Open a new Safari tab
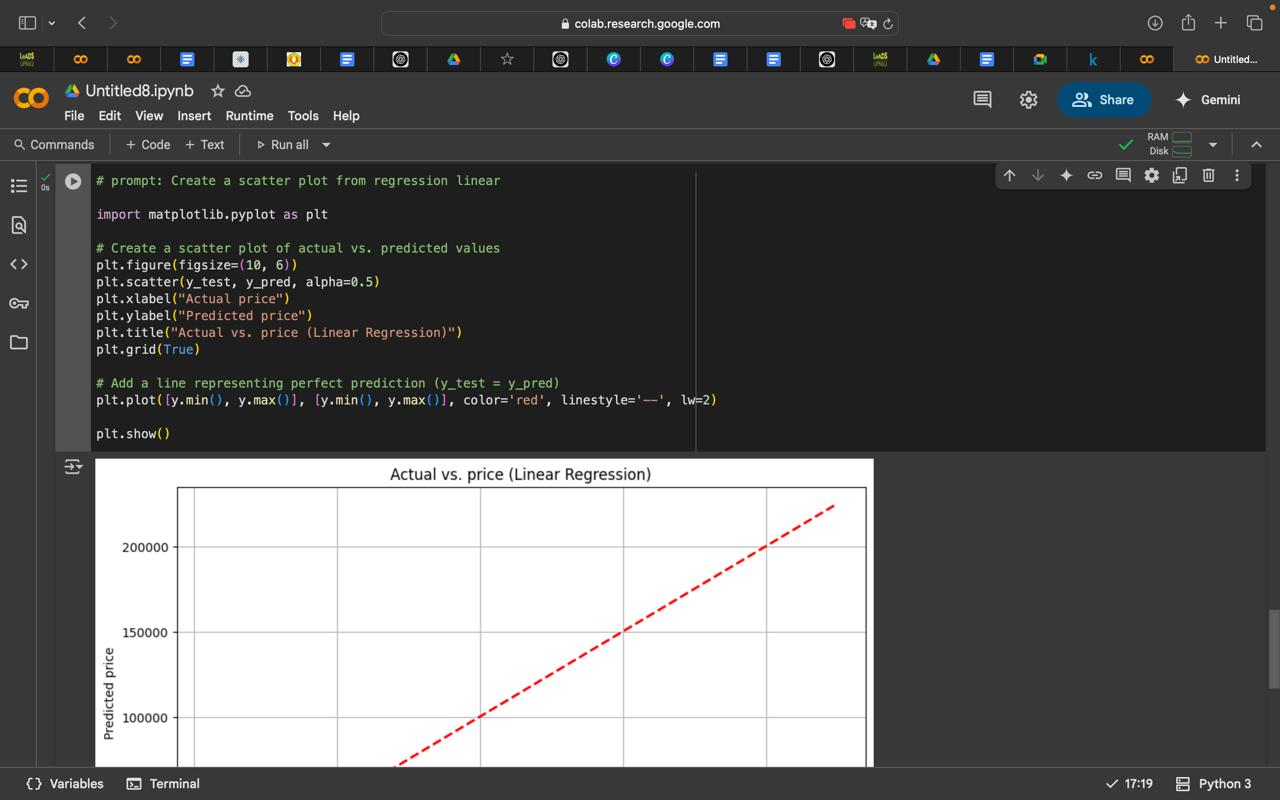1280x800 pixels. tap(1221, 23)
